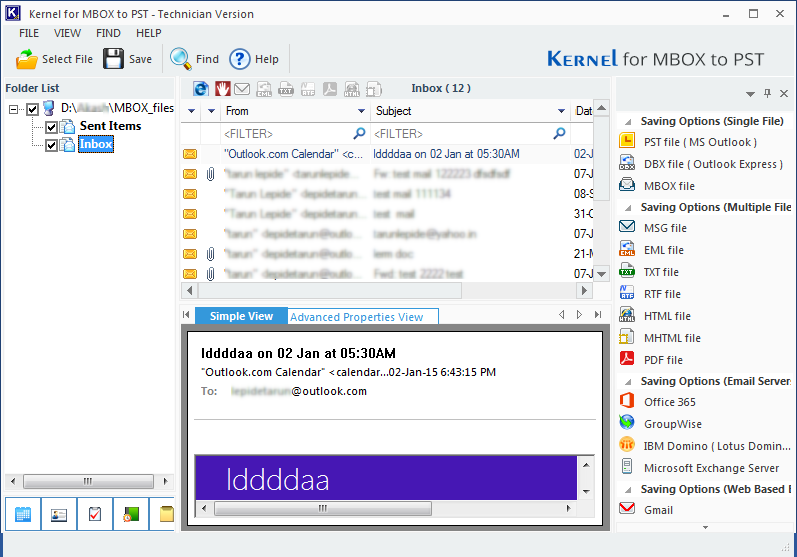Collapse Saving Options (Single File) section
This screenshot has width=797, height=557.
coord(628,122)
